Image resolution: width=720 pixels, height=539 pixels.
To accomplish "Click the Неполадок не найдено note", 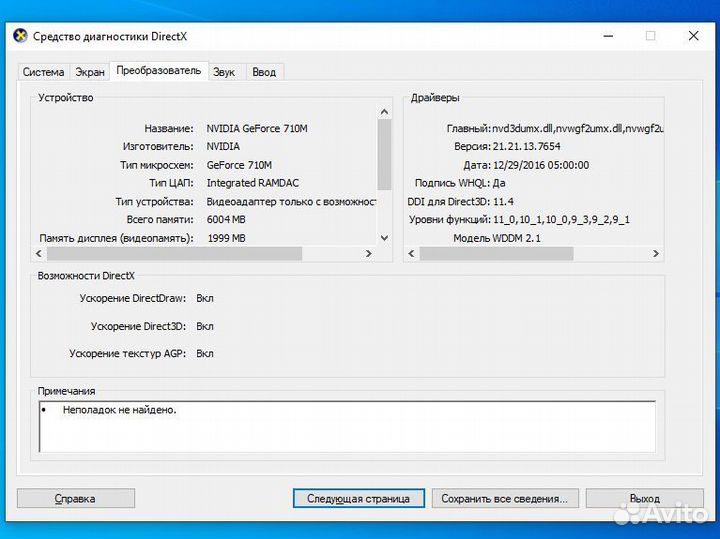I will [x=119, y=410].
